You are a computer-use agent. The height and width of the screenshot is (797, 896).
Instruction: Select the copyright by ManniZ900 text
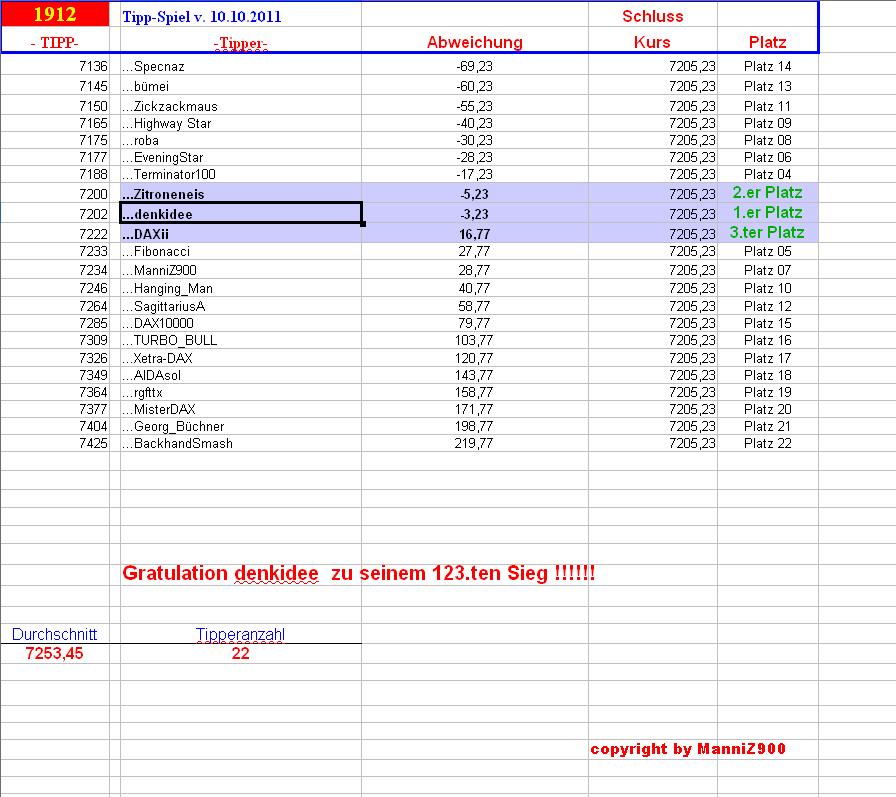[x=688, y=748]
